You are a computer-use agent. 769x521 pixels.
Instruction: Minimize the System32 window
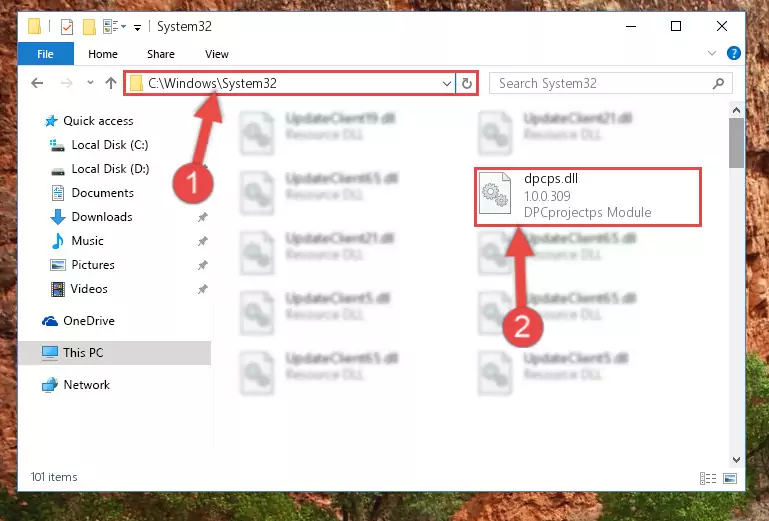(631, 26)
